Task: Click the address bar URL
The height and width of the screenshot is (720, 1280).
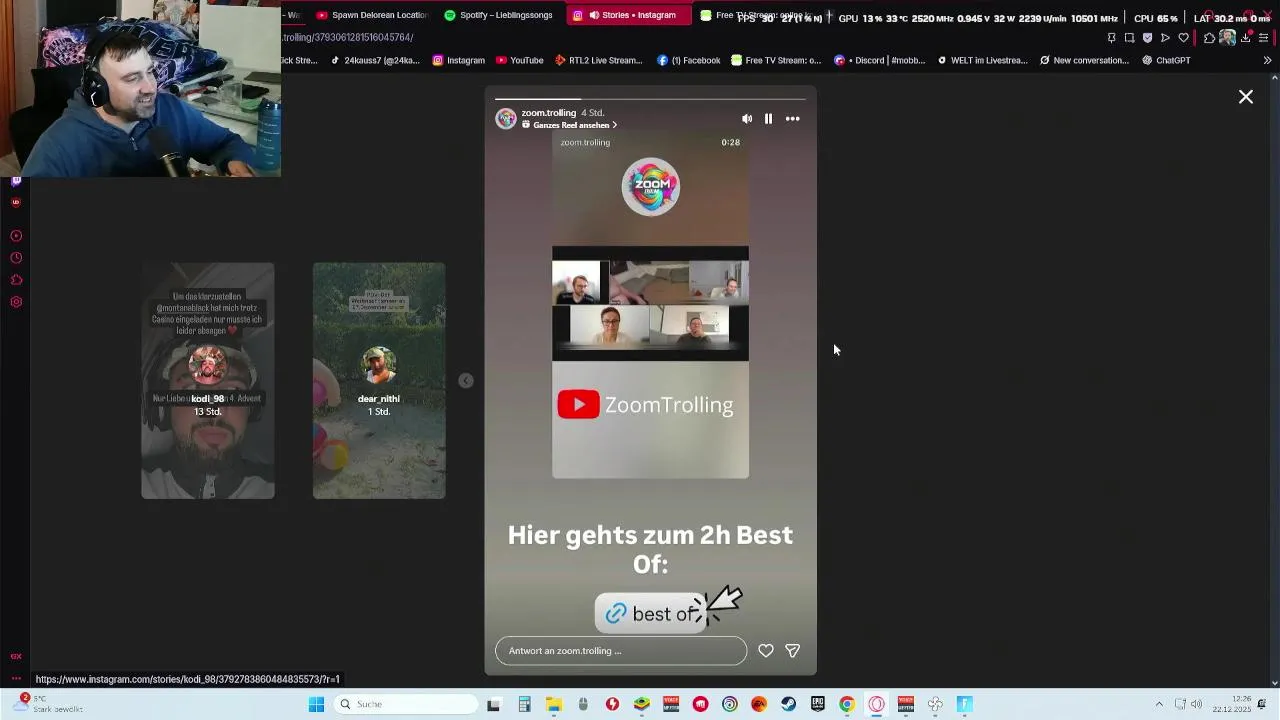Action: [x=348, y=37]
